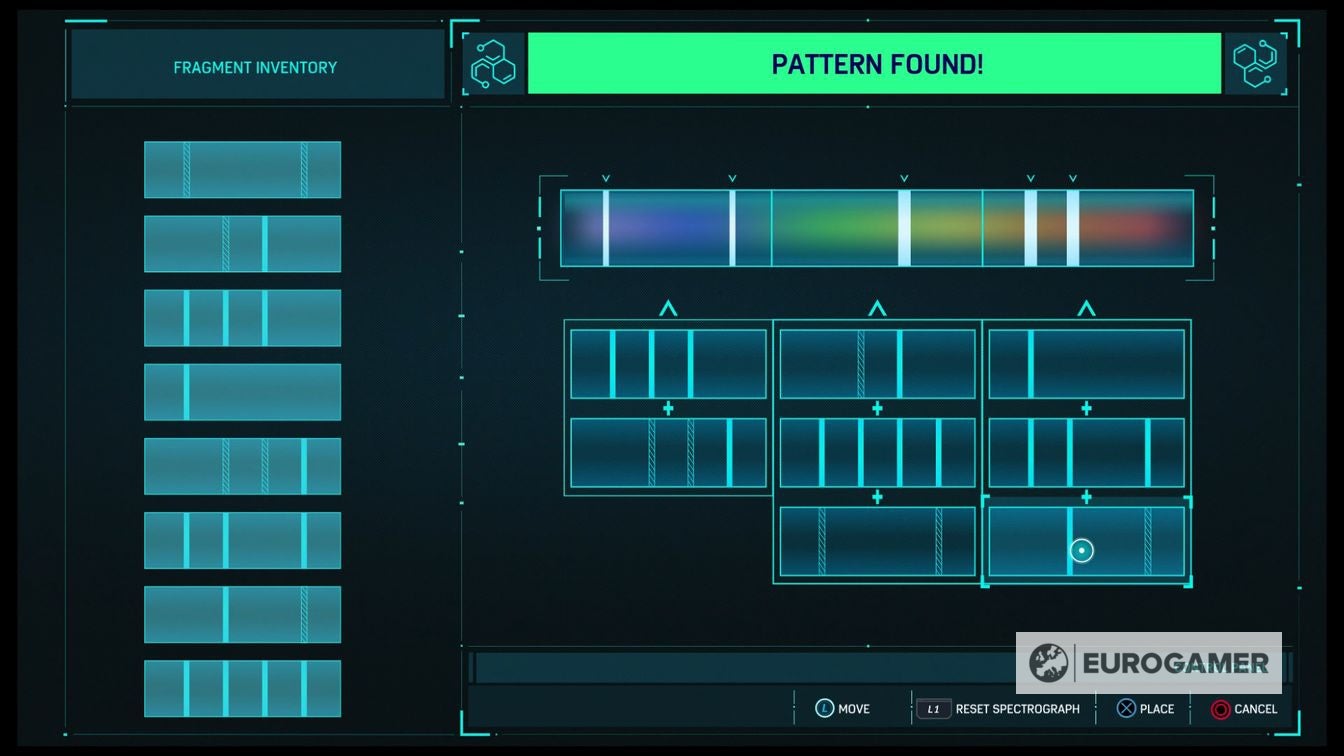Image resolution: width=1344 pixels, height=756 pixels.
Task: Click the circular cursor on the selected fragment
Action: click(x=1081, y=550)
